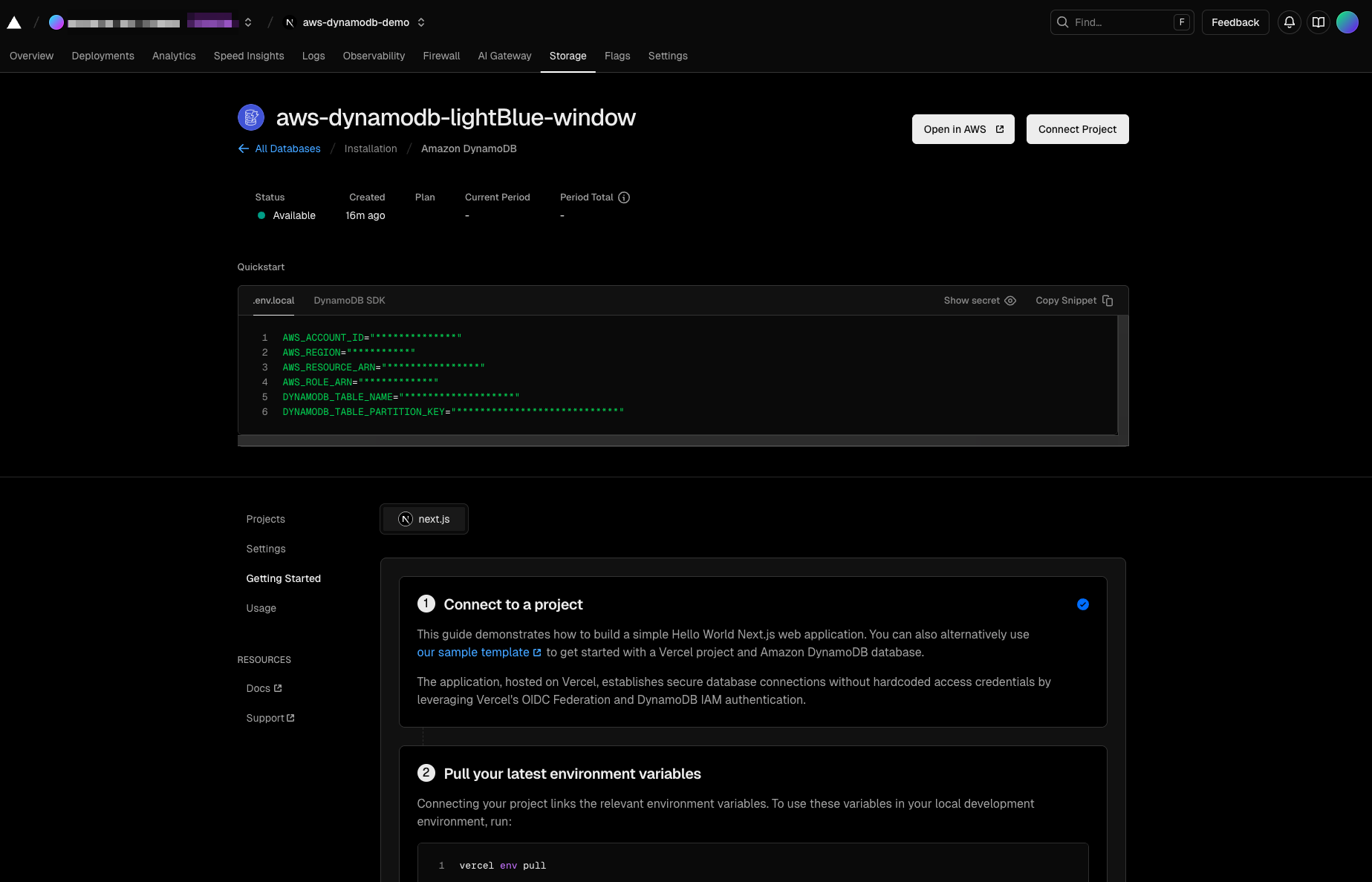This screenshot has width=1372, height=882.
Task: Open the notifications bell
Action: (1290, 22)
